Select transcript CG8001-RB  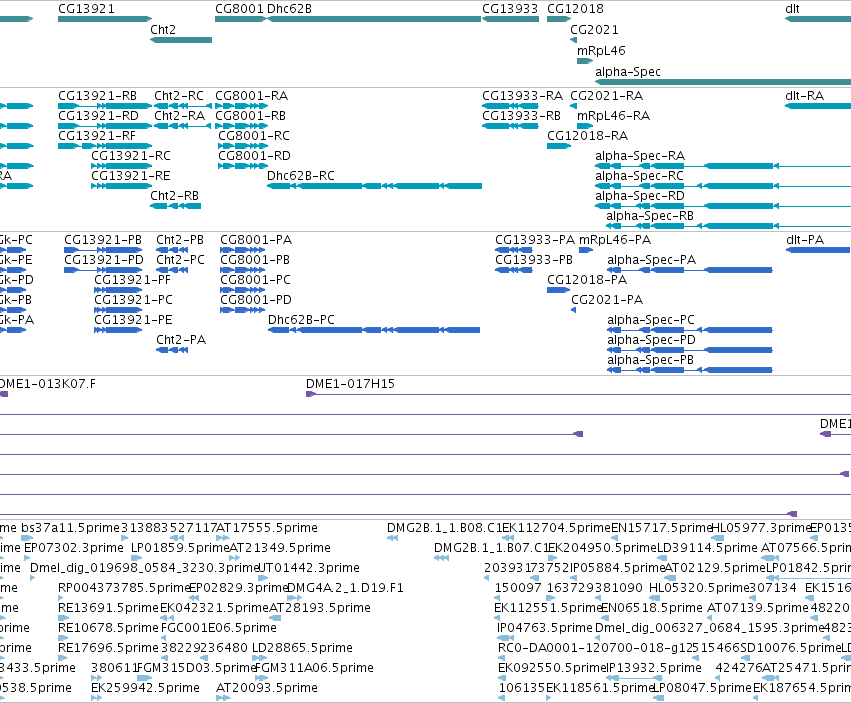tap(251, 116)
